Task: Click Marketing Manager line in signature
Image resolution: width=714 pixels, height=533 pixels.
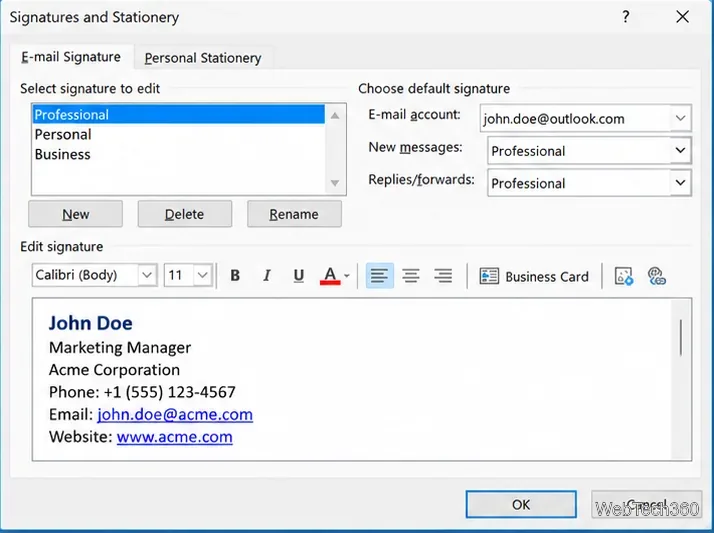Action: 120,348
